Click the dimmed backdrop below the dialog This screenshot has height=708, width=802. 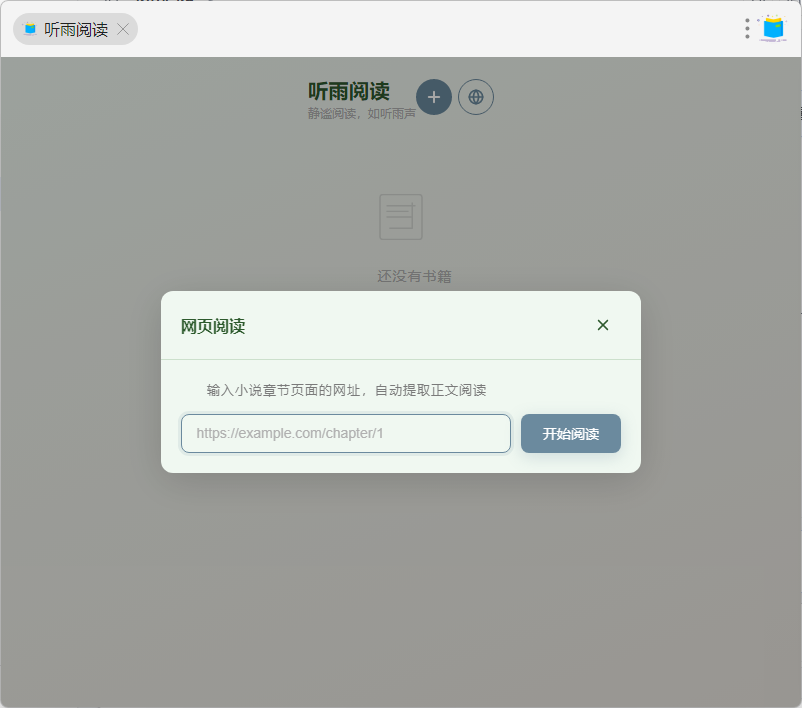[x=401, y=588]
